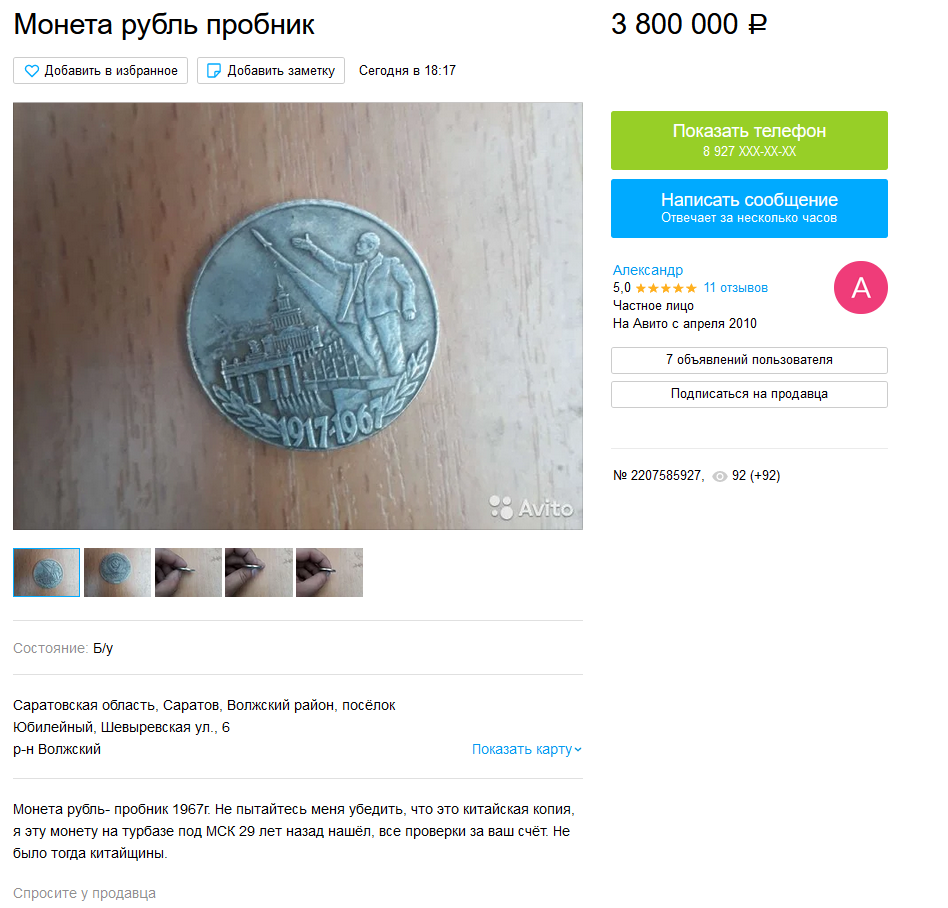948x908 pixels.
Task: Select the first coin thumbnail
Action: tap(47, 572)
